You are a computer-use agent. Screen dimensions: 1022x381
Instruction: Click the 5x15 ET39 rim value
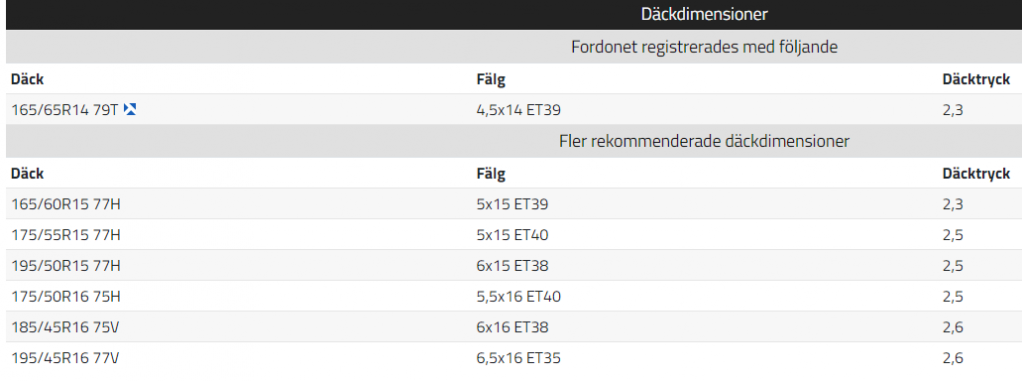[x=512, y=204]
